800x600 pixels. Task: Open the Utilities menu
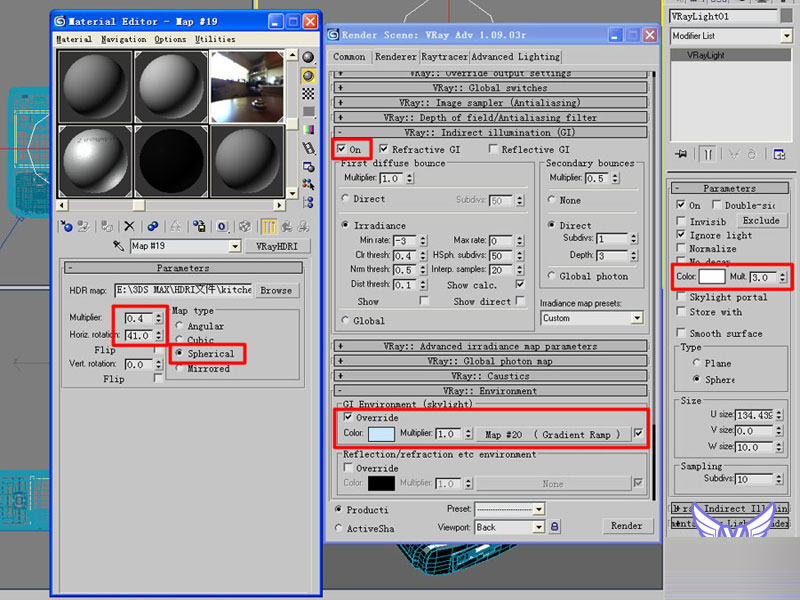tap(215, 39)
